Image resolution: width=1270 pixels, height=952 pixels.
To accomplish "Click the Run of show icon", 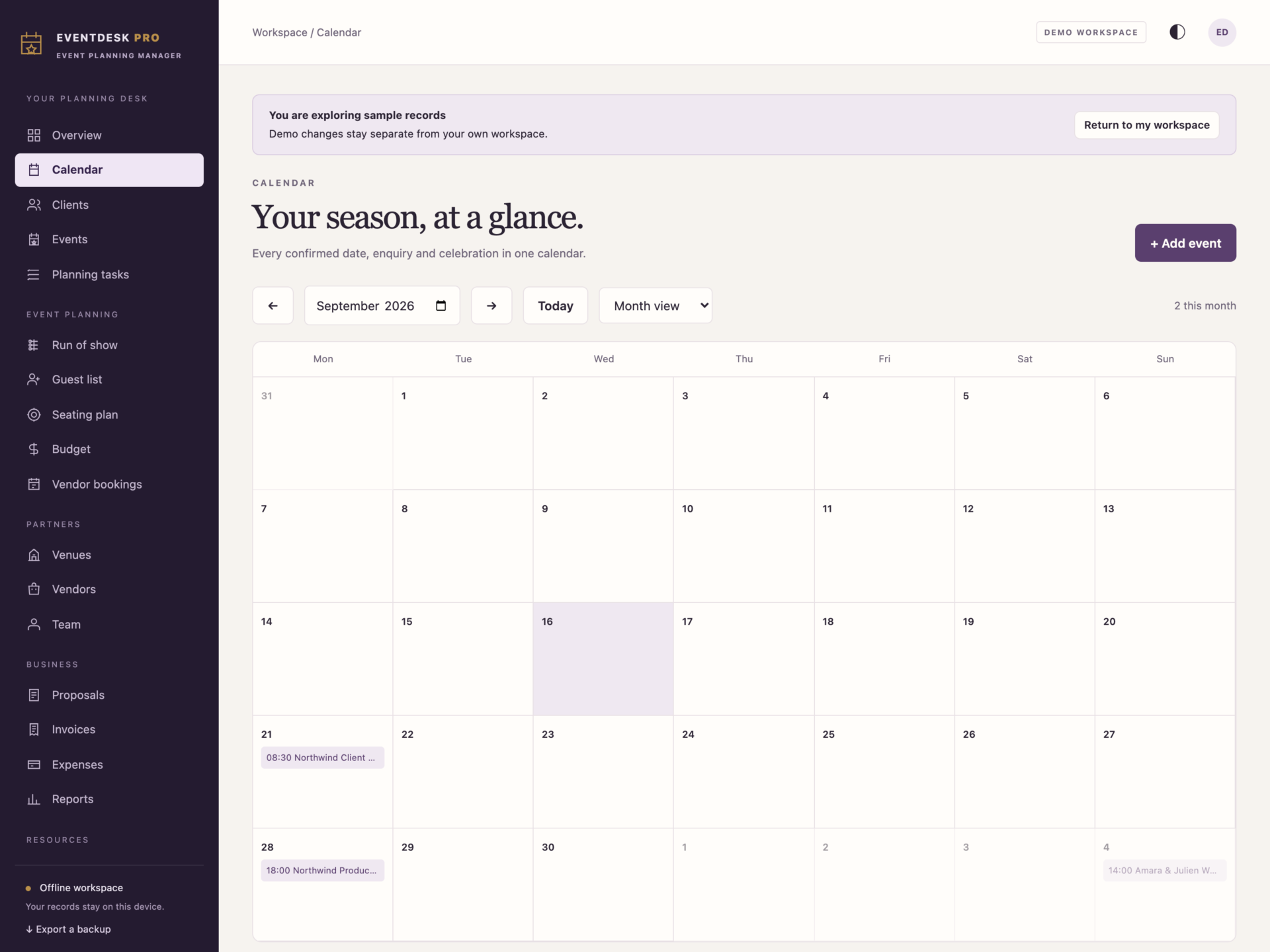I will point(34,345).
